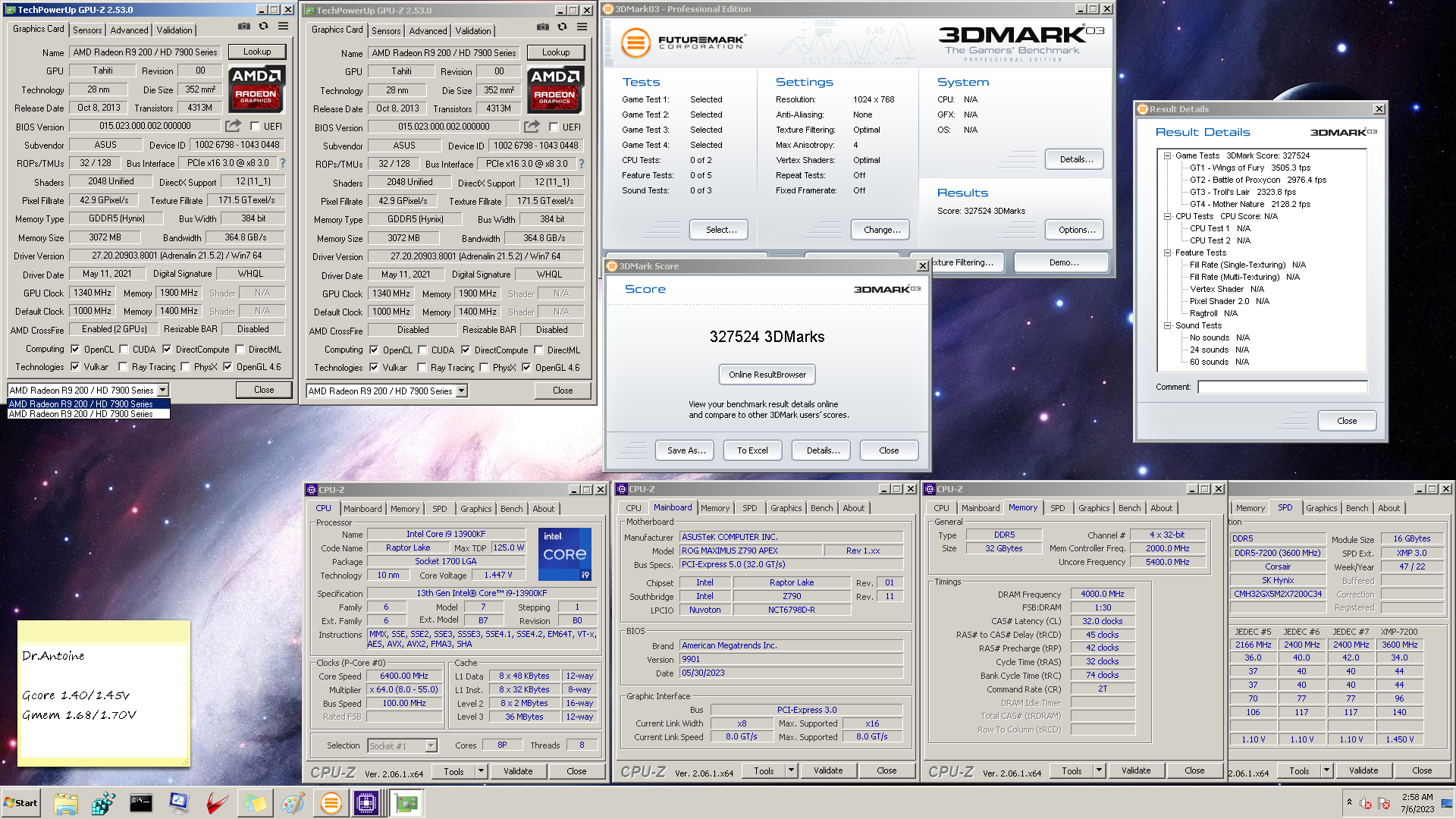Screen dimensions: 1456x819
Task: Select second GPU entry in left GPU-Z dropdown list
Action: pyautogui.click(x=88, y=414)
